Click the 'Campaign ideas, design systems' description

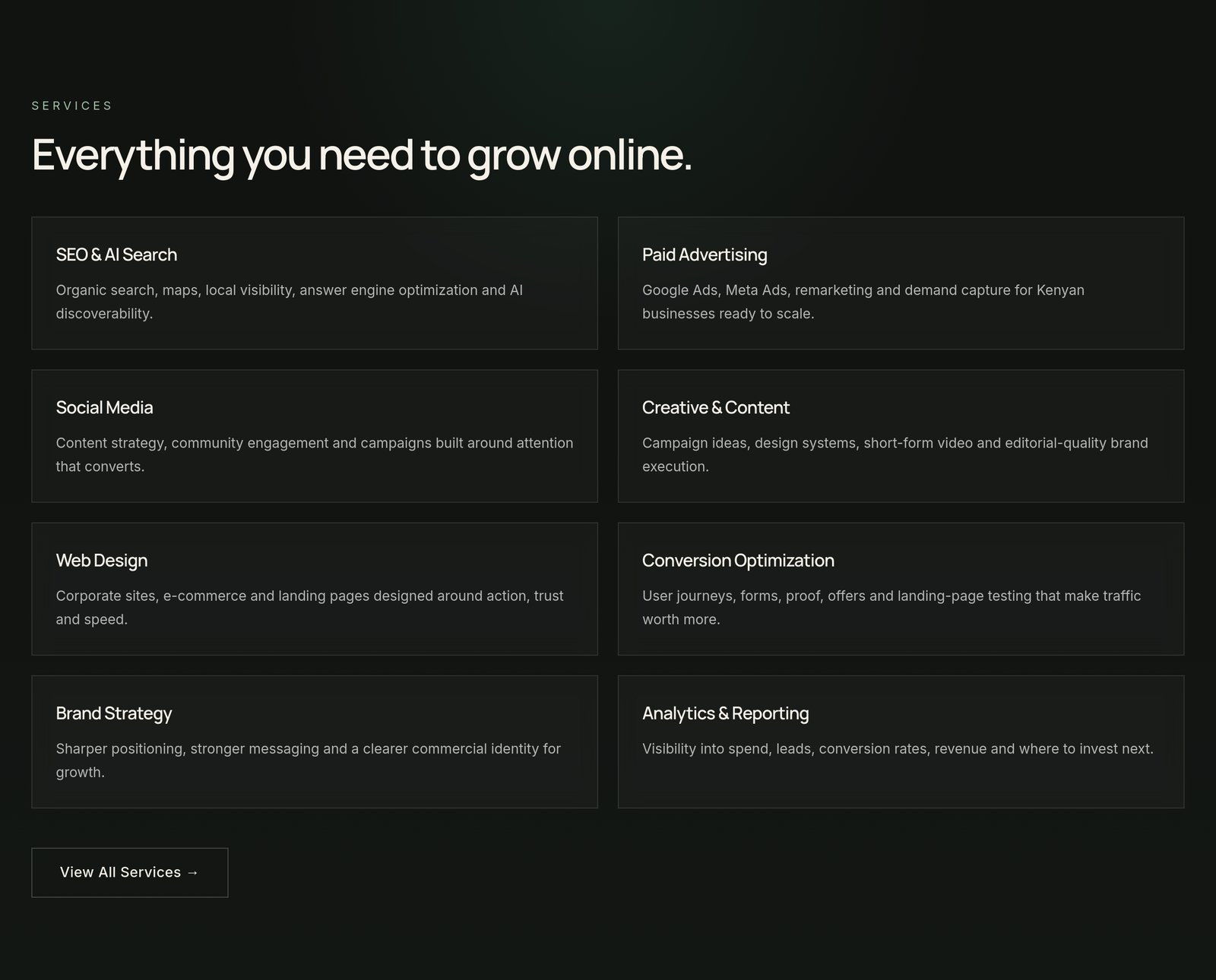(895, 454)
